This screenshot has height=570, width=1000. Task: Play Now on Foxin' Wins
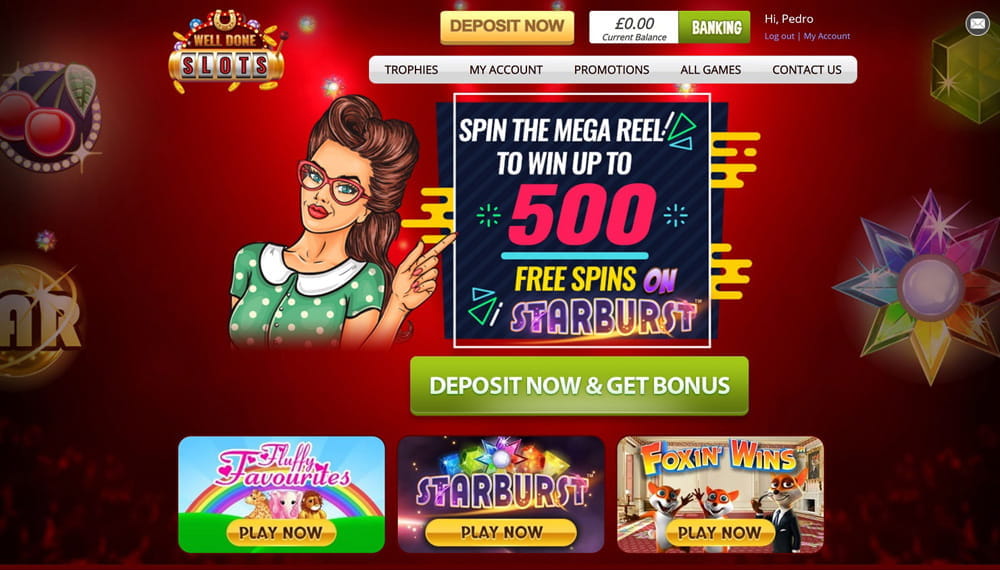(719, 532)
